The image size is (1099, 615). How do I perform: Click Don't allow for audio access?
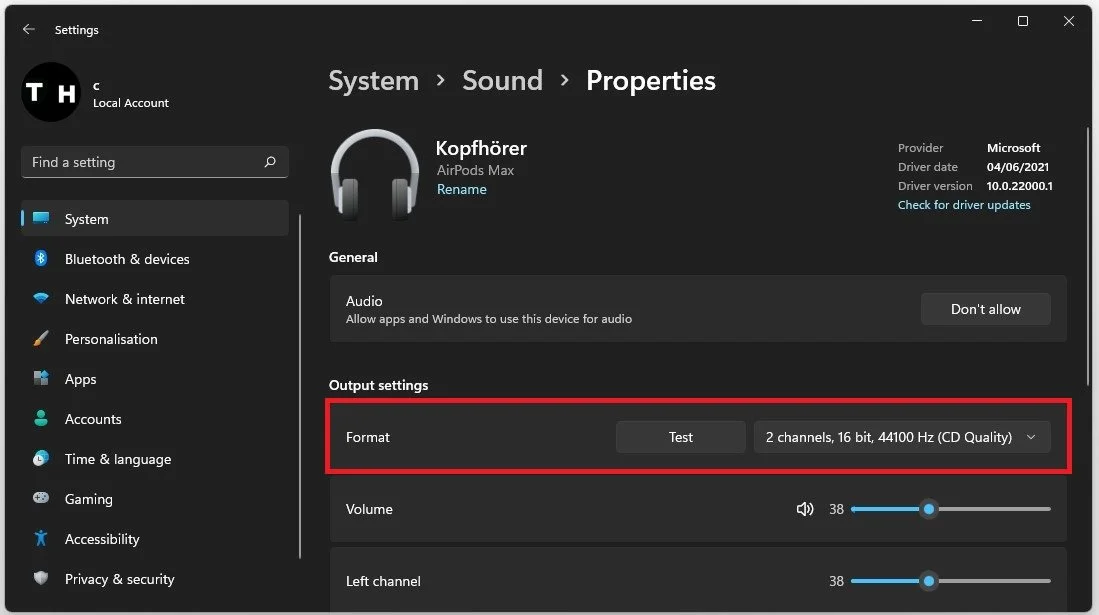coord(985,308)
